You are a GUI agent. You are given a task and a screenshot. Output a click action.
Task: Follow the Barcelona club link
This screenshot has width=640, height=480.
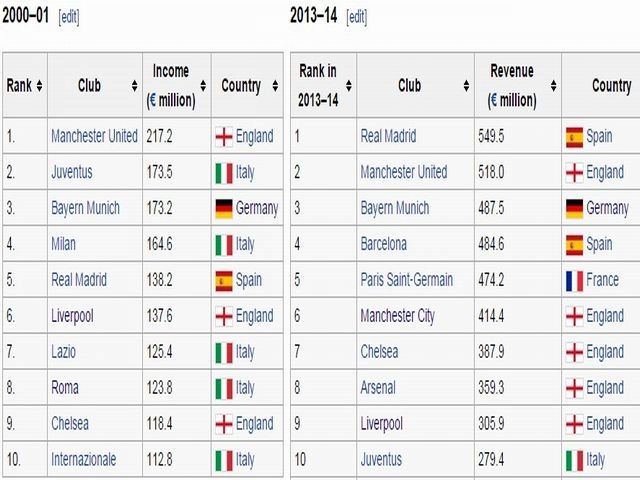click(384, 244)
